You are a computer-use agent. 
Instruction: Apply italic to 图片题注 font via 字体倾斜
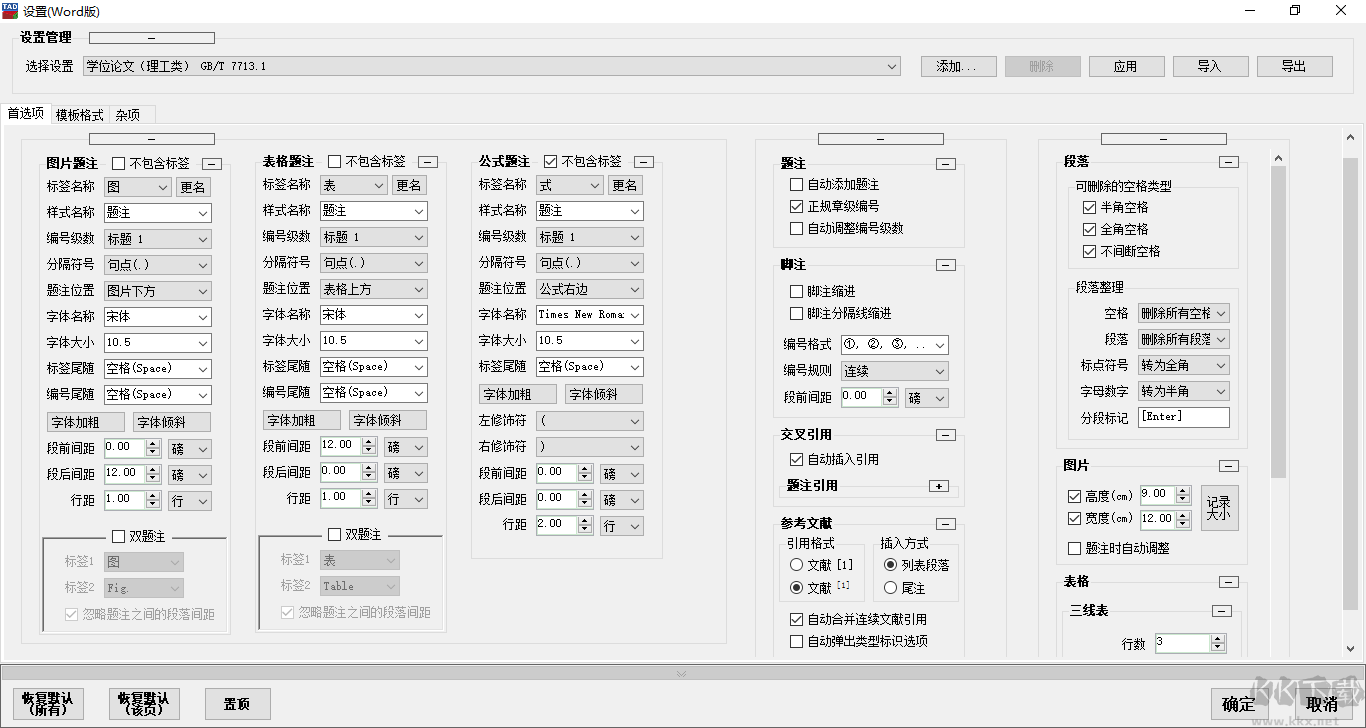(169, 421)
